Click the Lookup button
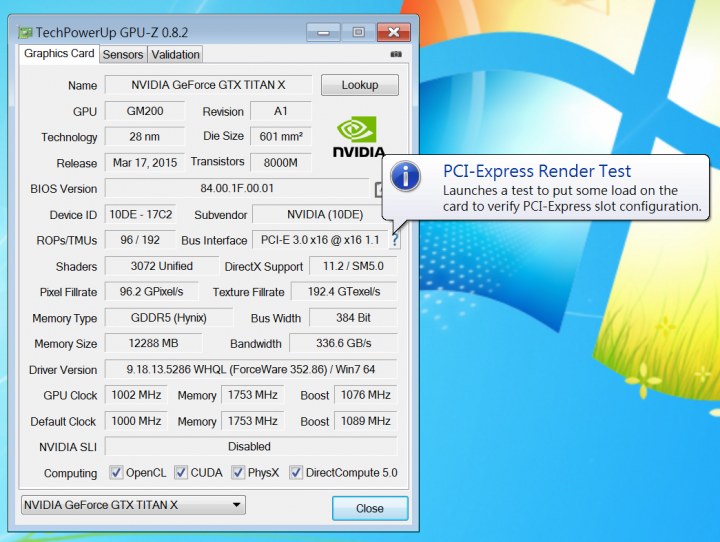Viewport: 720px width, 542px height. point(360,85)
